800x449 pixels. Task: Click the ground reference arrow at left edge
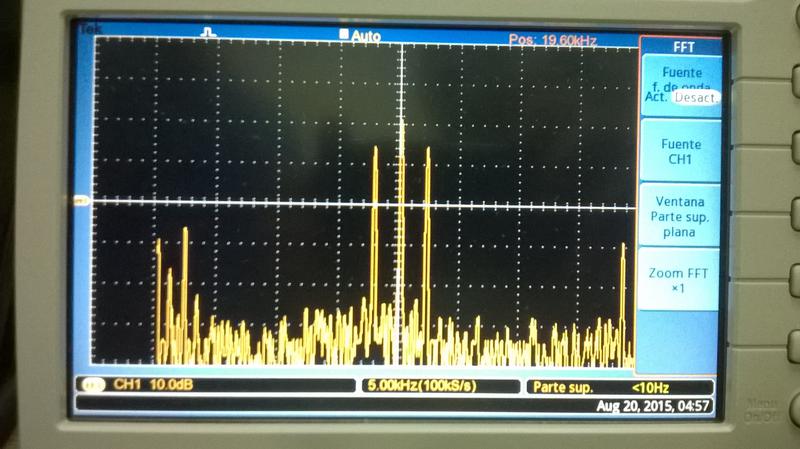[x=80, y=201]
